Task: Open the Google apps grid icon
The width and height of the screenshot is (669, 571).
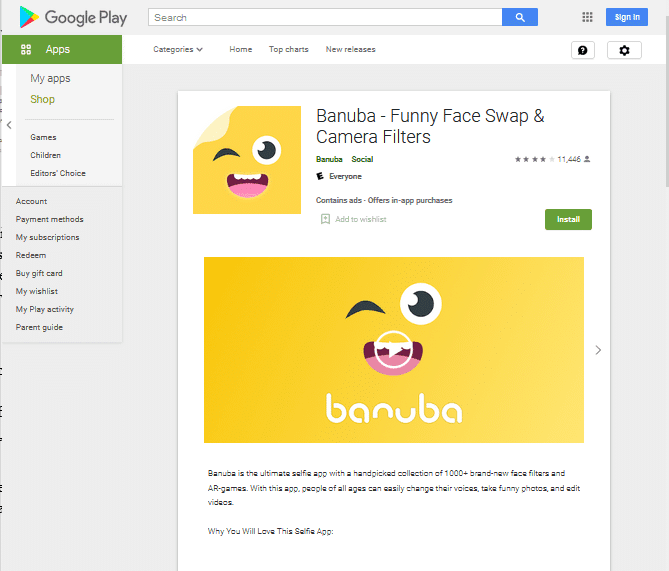Action: coord(587,17)
